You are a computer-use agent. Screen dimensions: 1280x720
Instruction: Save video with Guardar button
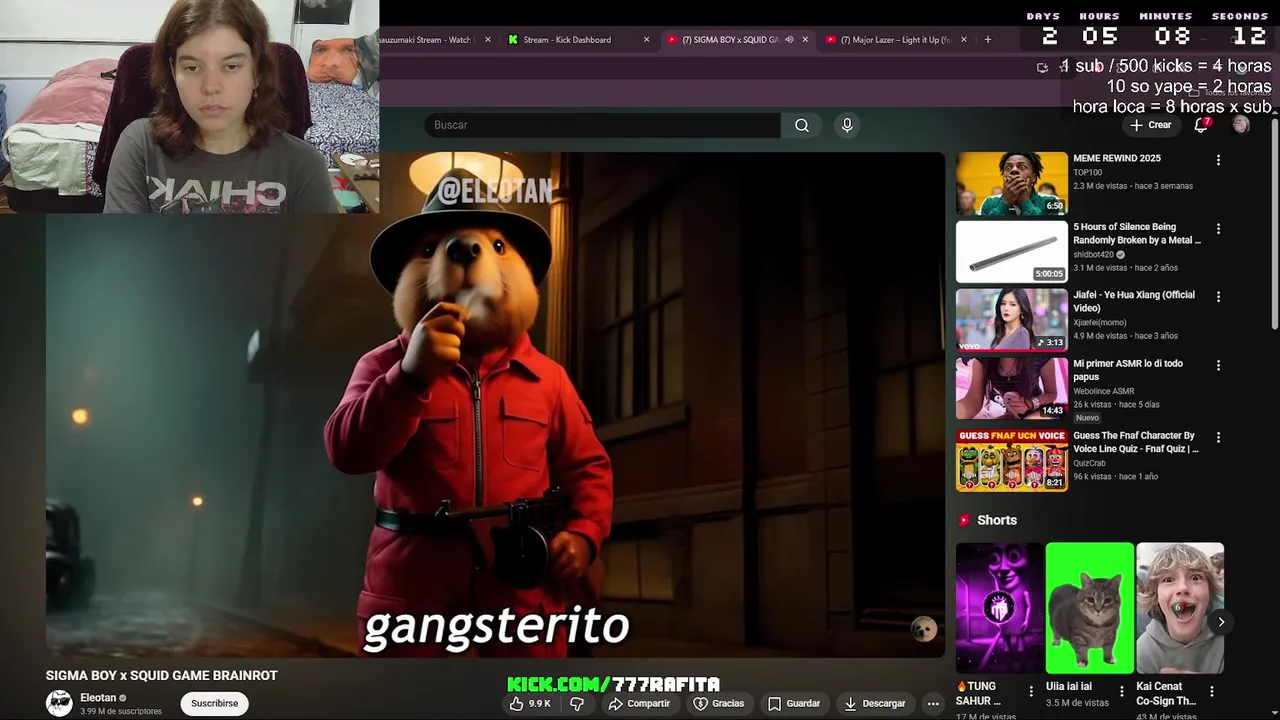coord(794,704)
